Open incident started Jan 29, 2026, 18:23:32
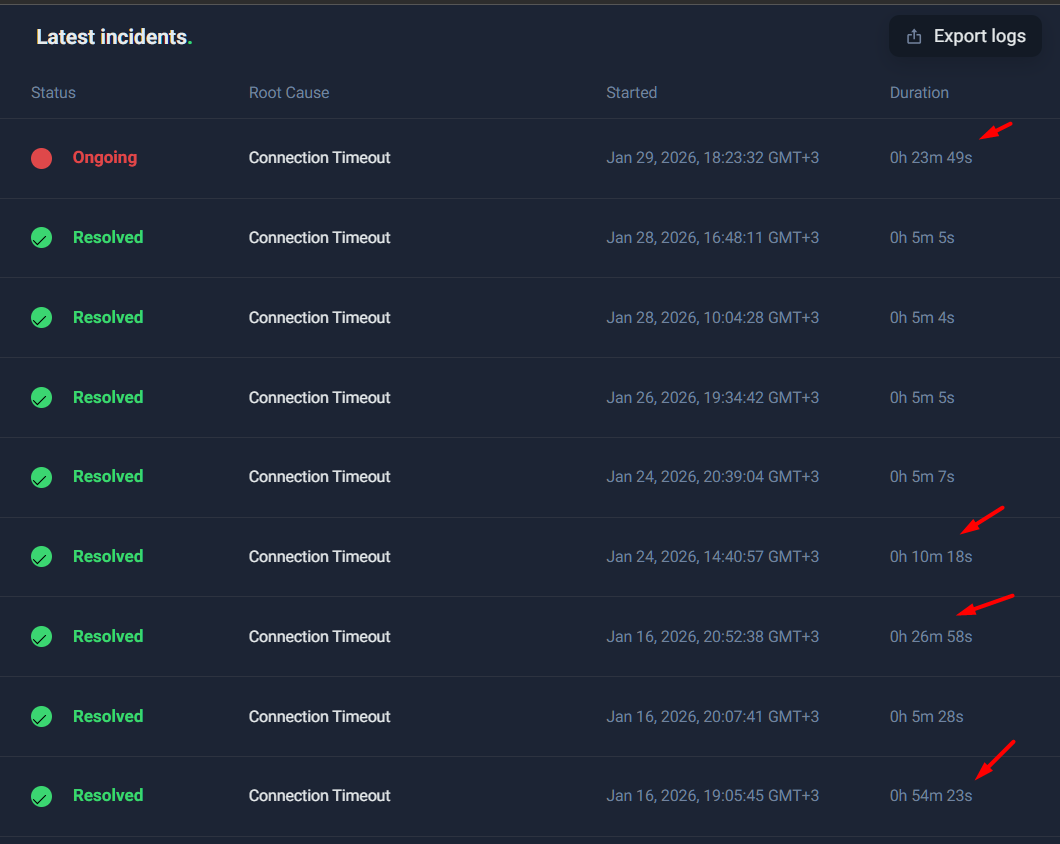 pyautogui.click(x=713, y=158)
